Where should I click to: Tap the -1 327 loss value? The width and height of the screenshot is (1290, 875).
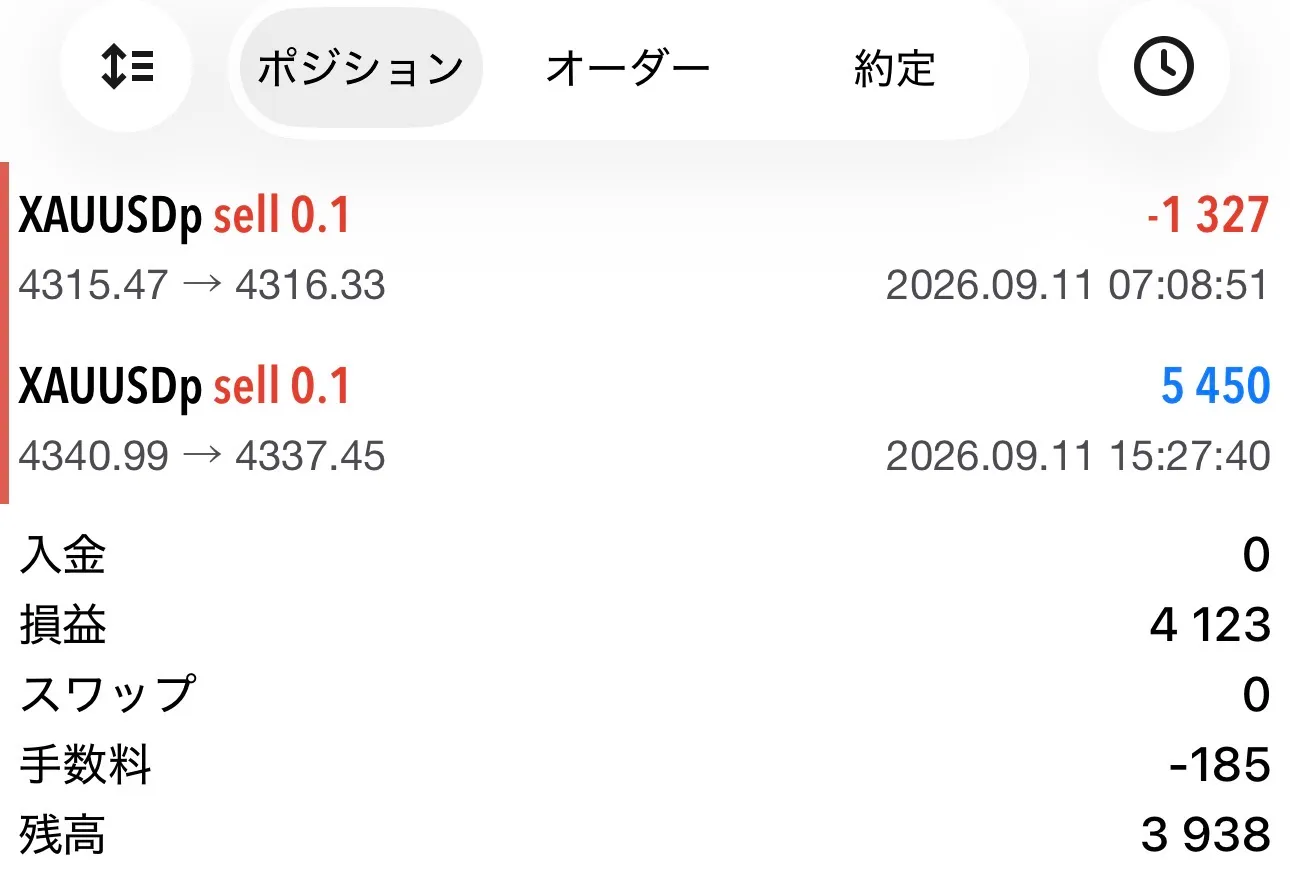pos(1207,215)
